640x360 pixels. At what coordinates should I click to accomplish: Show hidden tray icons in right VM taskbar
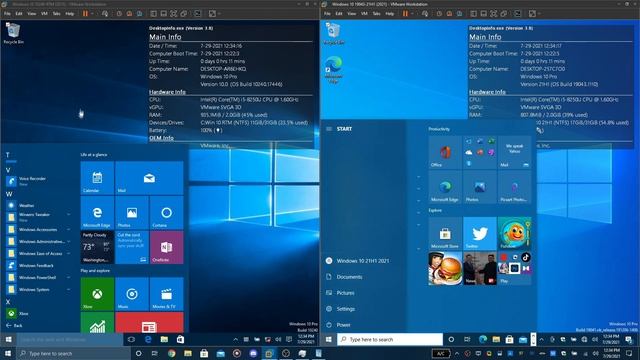coord(542,339)
